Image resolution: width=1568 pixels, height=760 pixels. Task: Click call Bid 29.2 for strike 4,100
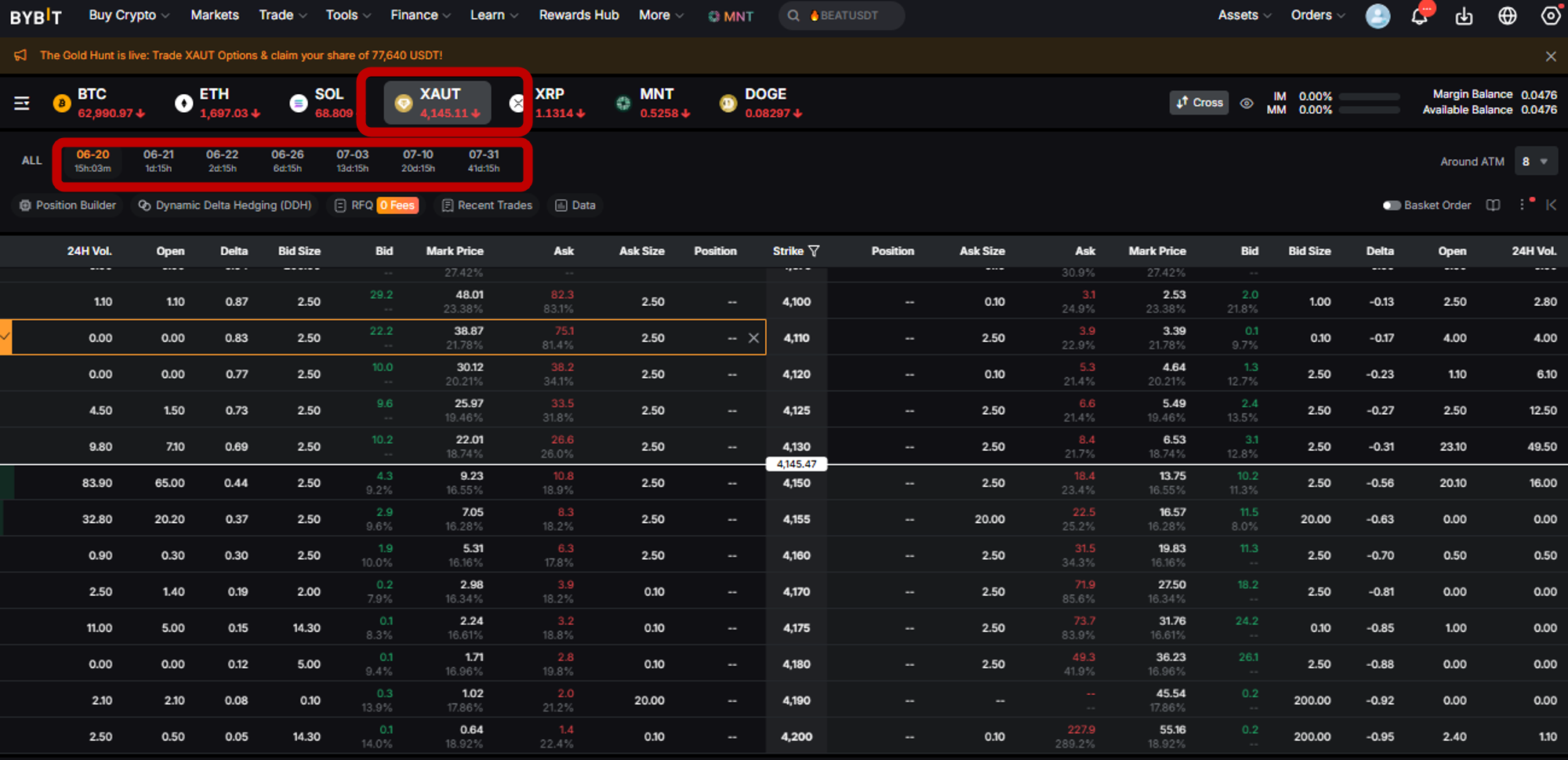(x=381, y=295)
